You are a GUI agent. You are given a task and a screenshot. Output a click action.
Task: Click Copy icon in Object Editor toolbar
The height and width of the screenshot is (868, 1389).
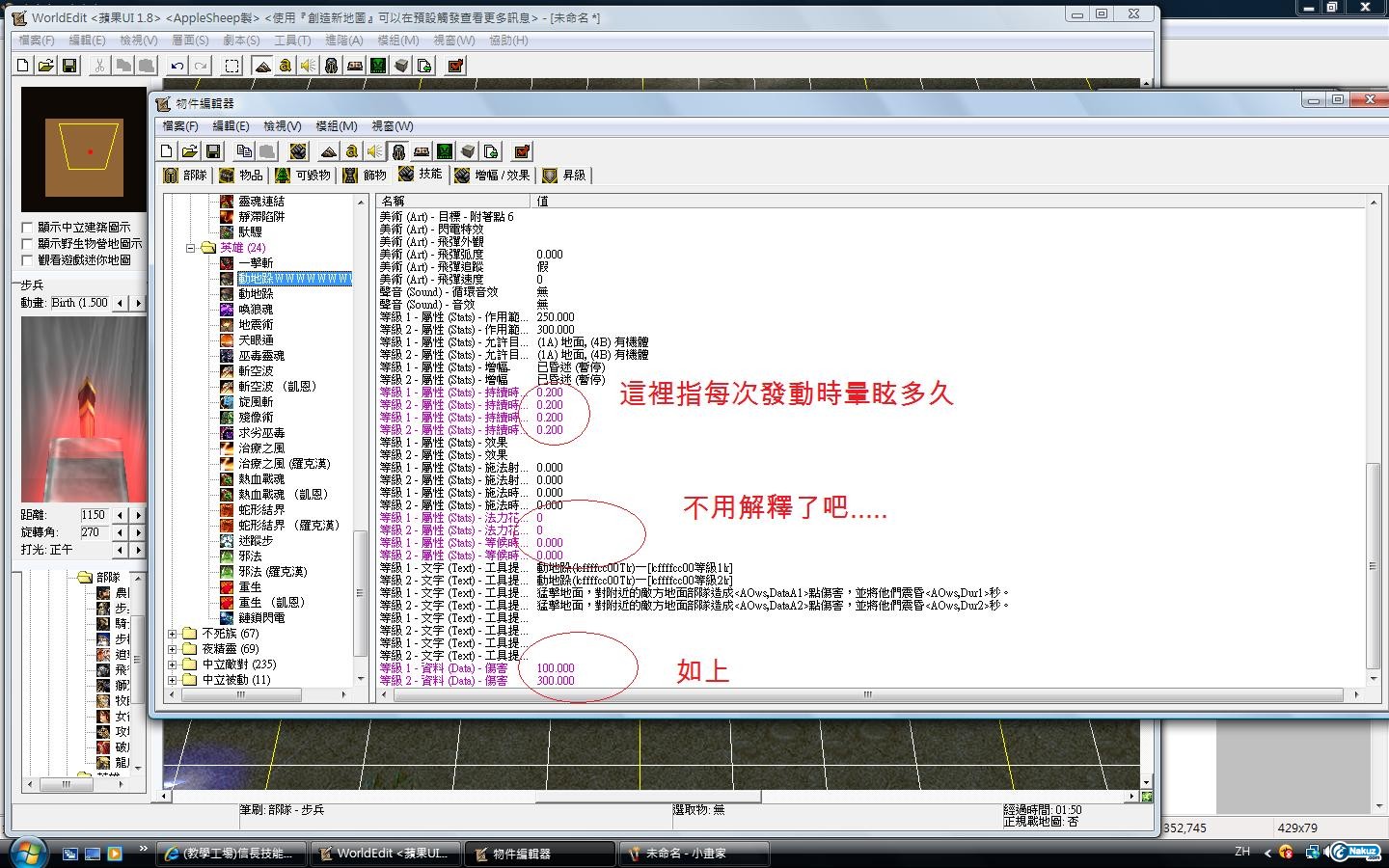(x=244, y=151)
